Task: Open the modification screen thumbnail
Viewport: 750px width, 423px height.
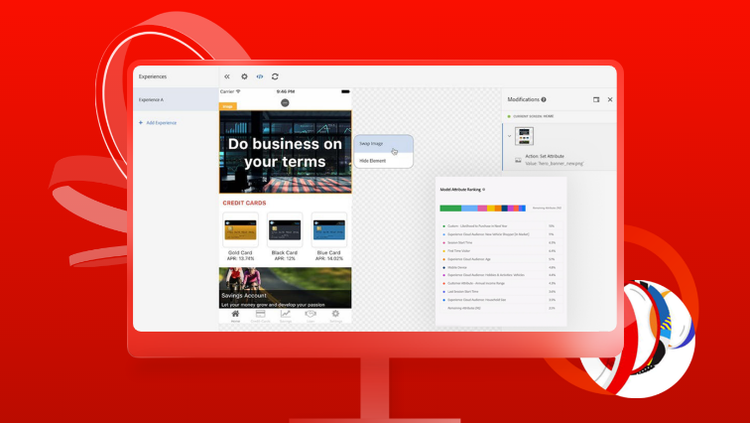Action: click(x=524, y=136)
